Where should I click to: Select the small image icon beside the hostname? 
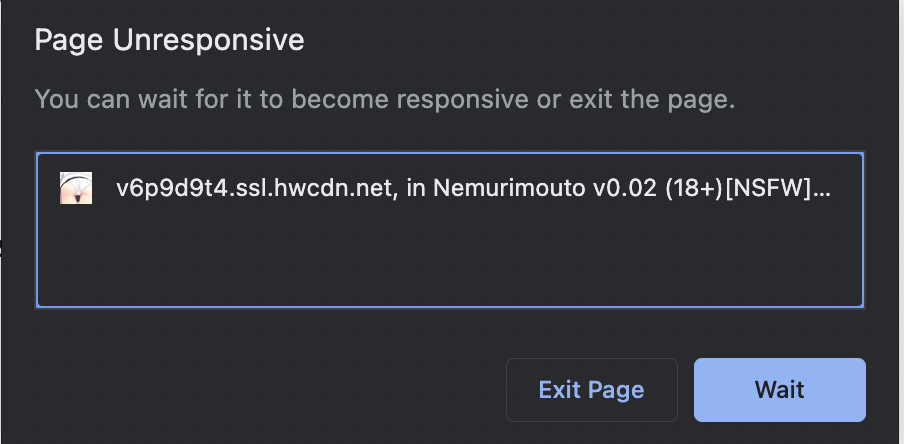(x=76, y=188)
